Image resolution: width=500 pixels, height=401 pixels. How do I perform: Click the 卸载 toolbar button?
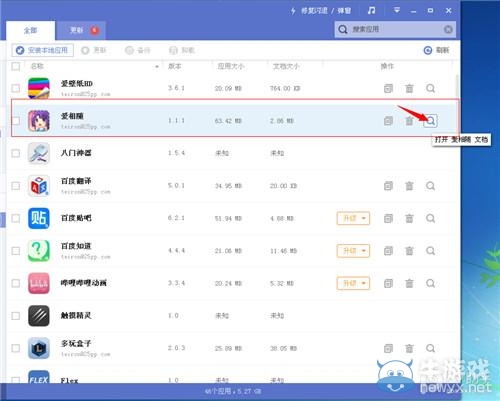[x=182, y=50]
